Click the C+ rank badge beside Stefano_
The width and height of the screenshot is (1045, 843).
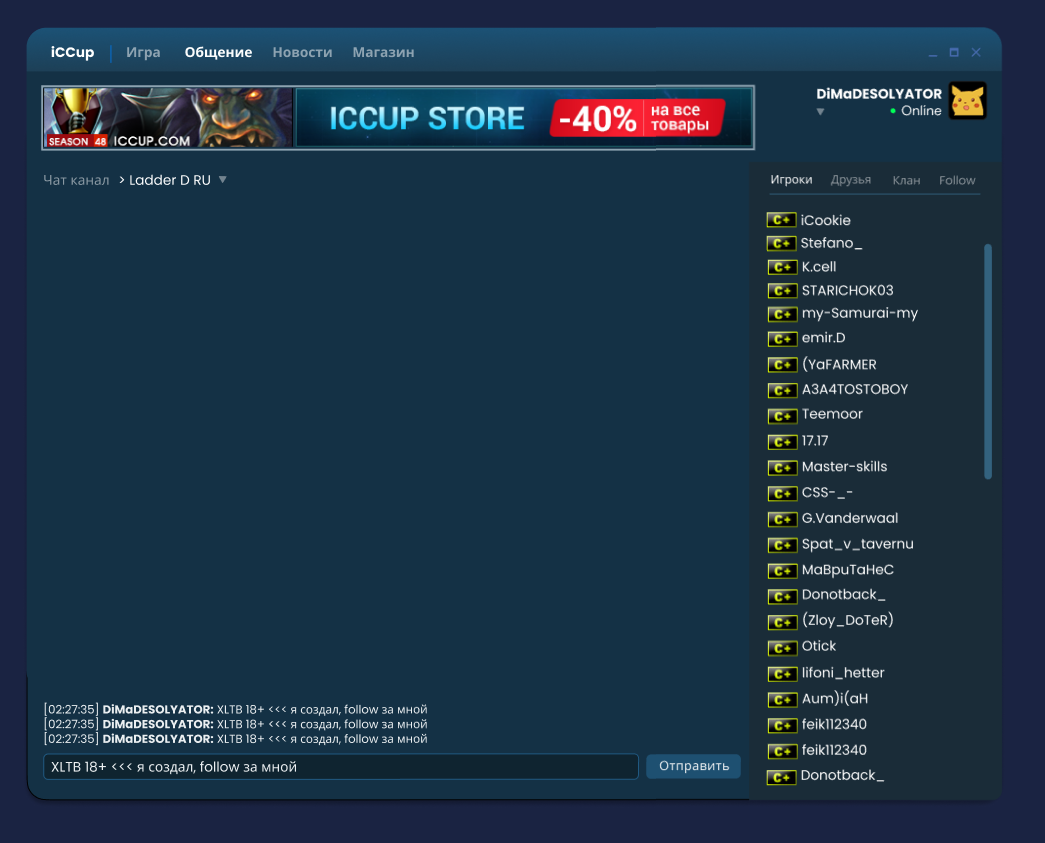pyautogui.click(x=781, y=243)
